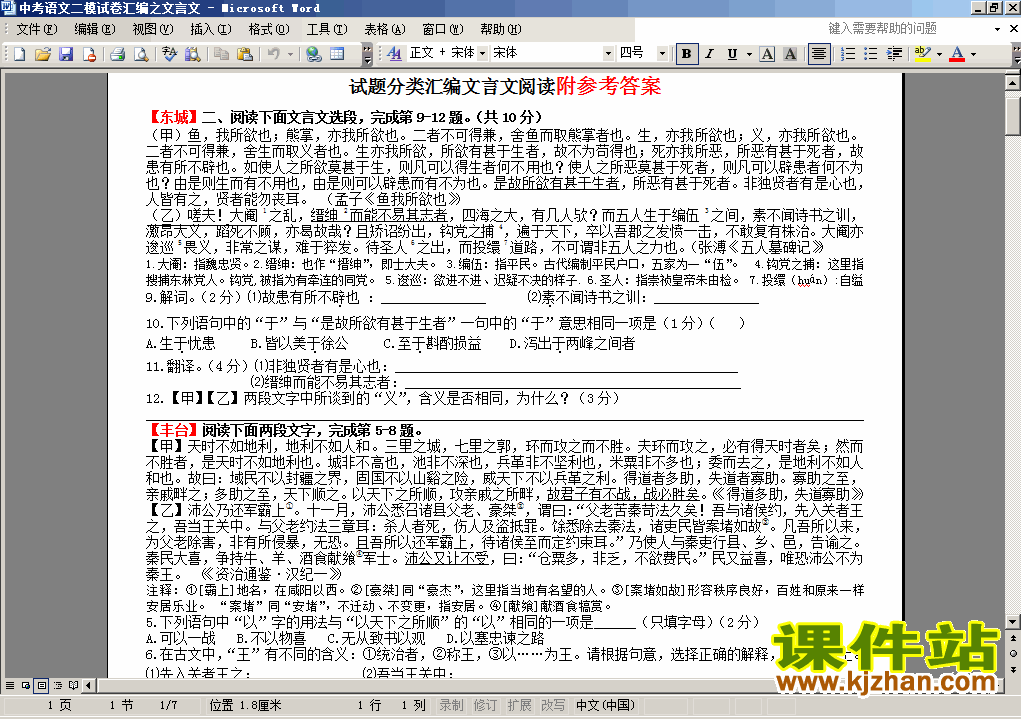Toggle center alignment

point(818,53)
